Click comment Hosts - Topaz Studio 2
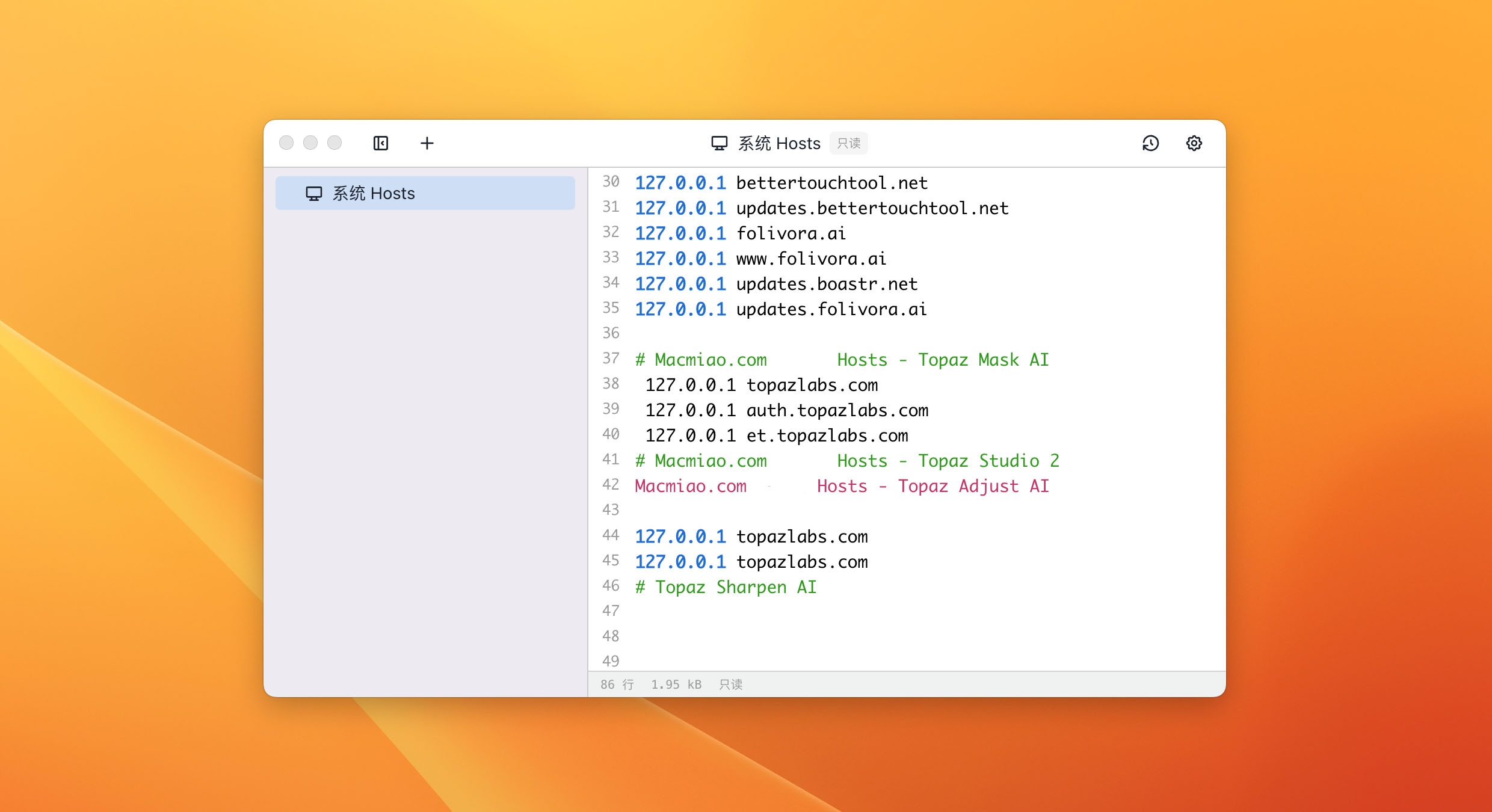This screenshot has width=1492, height=812. click(x=948, y=461)
